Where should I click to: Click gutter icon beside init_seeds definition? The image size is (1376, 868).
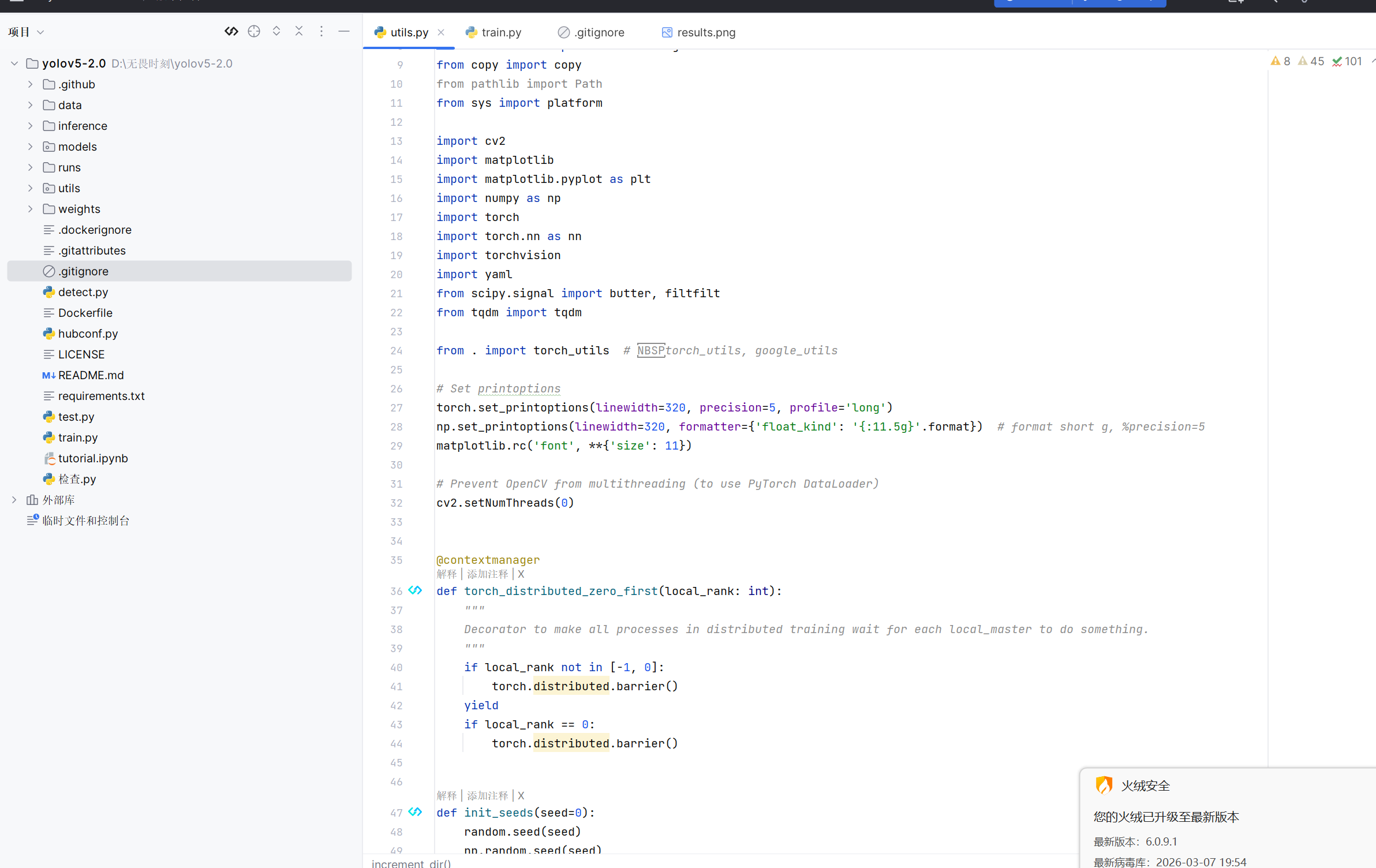416,812
